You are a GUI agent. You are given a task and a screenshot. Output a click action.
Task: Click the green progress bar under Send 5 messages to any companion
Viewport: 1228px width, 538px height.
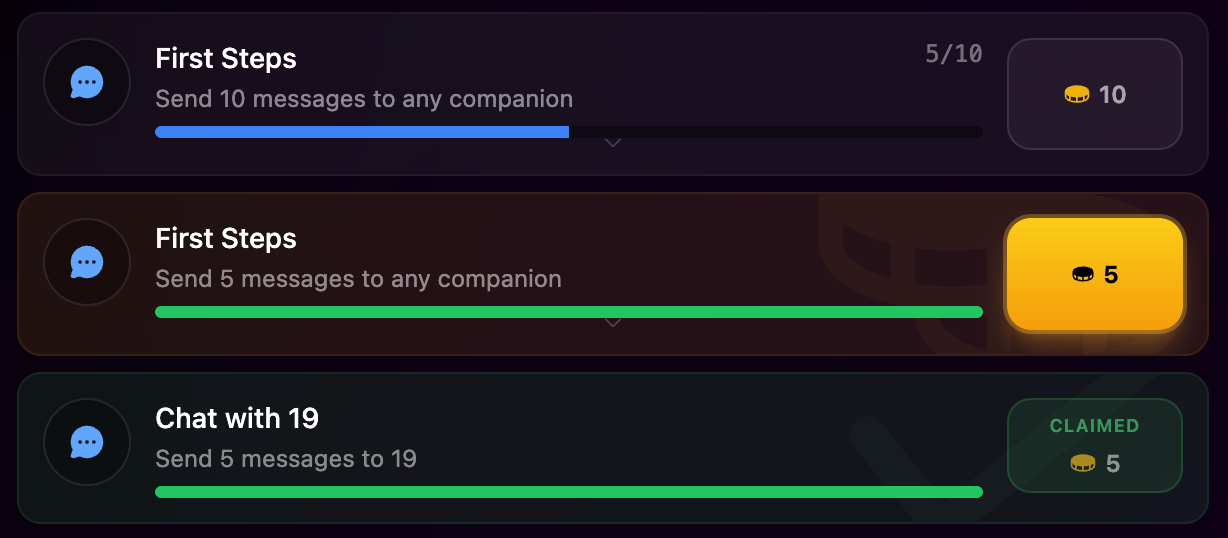pyautogui.click(x=568, y=312)
